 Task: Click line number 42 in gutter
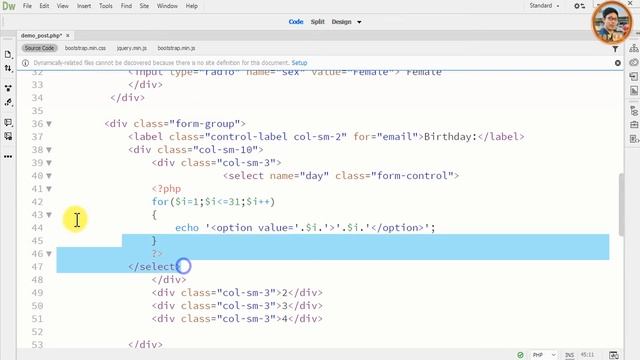(37, 202)
